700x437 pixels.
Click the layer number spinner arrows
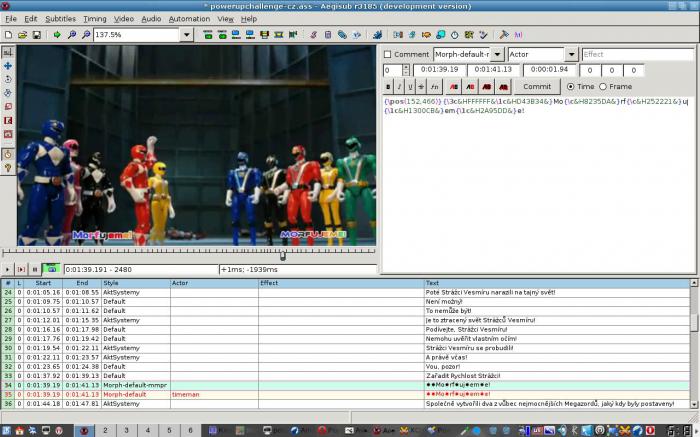[x=405, y=70]
